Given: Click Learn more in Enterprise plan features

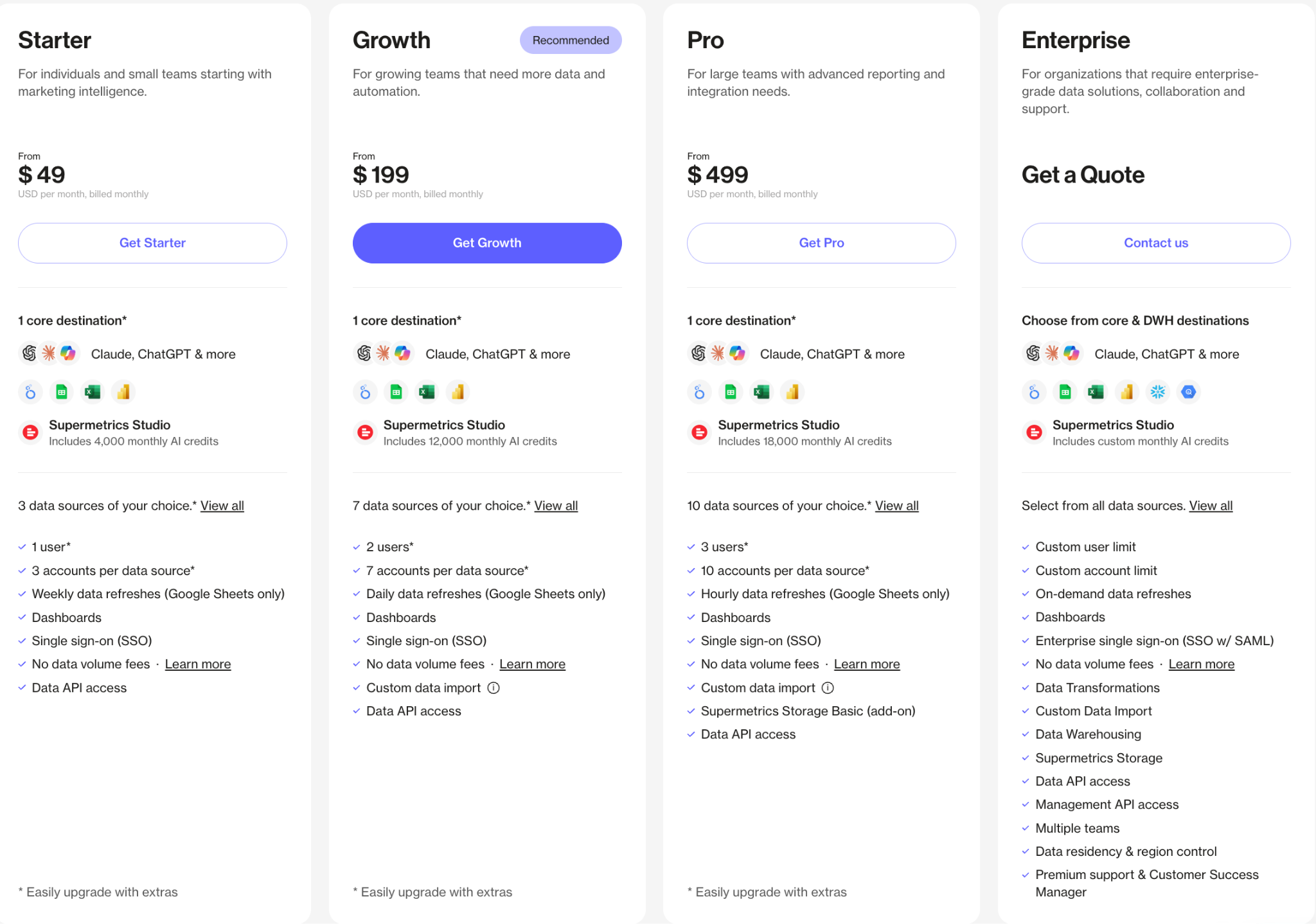Looking at the screenshot, I should (x=1202, y=664).
